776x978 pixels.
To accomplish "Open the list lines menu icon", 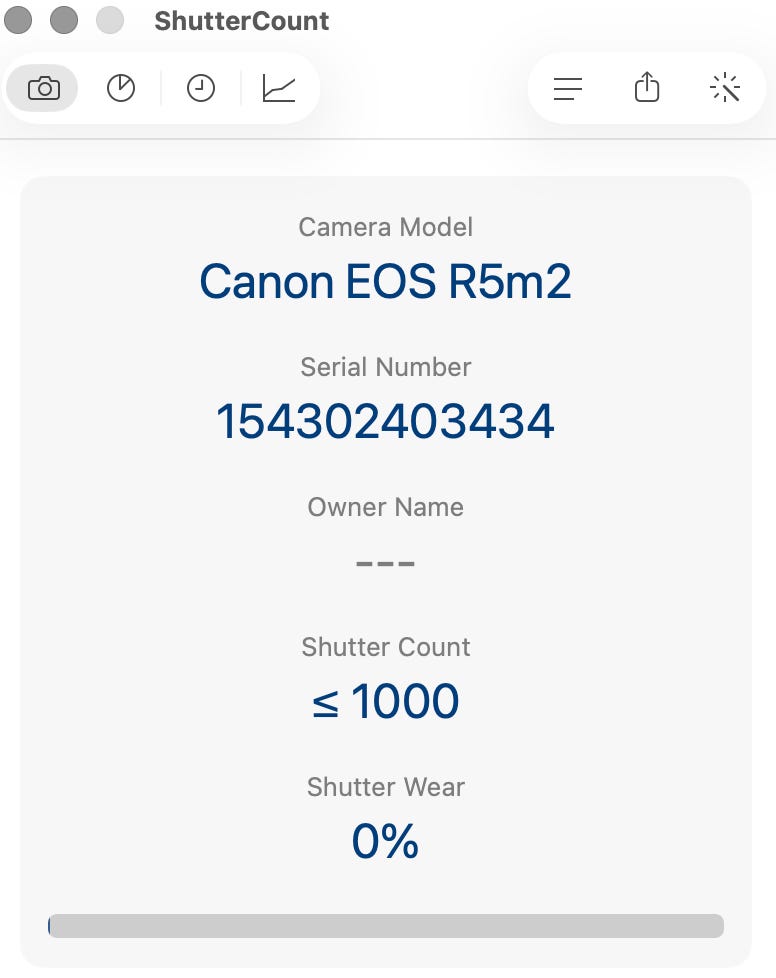I will [568, 89].
